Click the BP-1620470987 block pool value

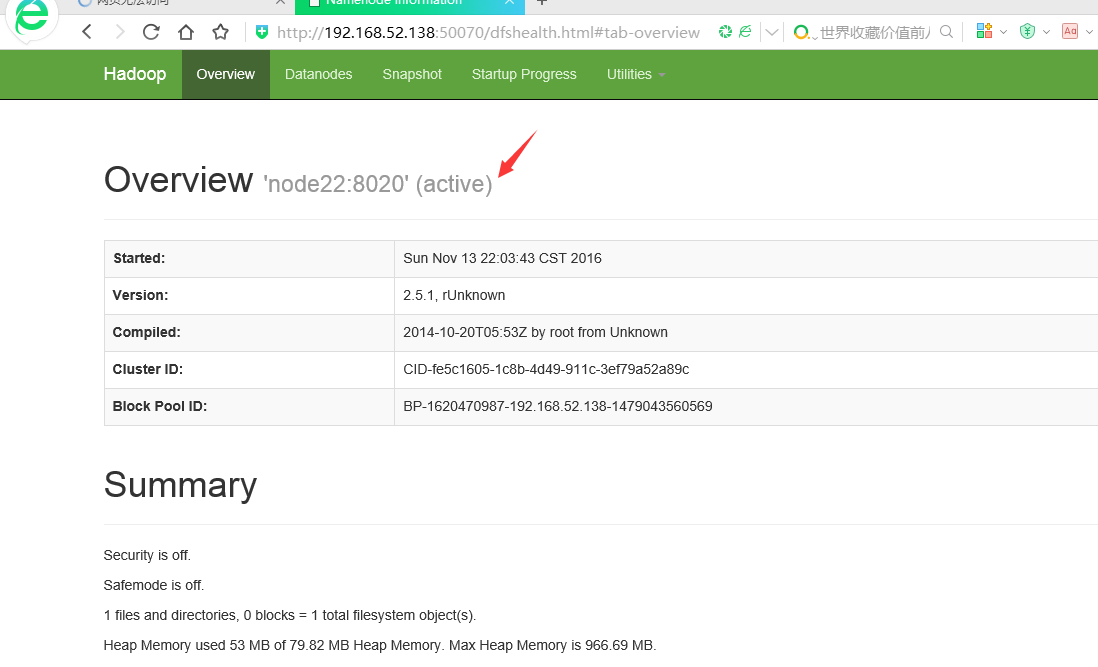click(557, 407)
